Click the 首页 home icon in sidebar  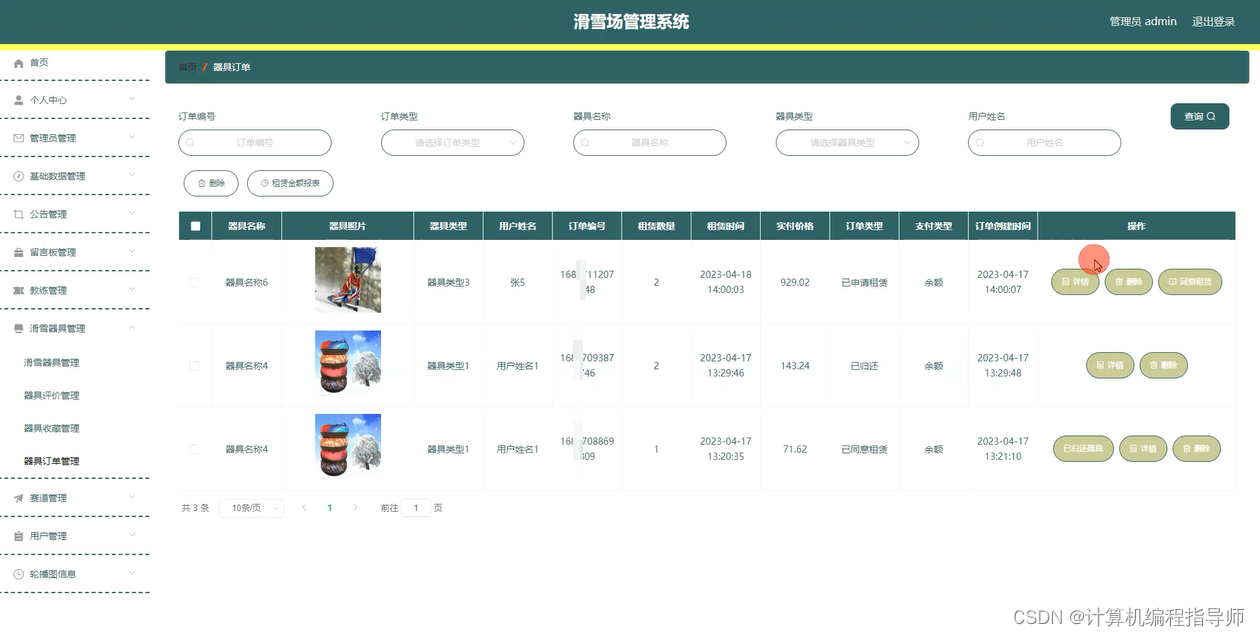tap(18, 62)
